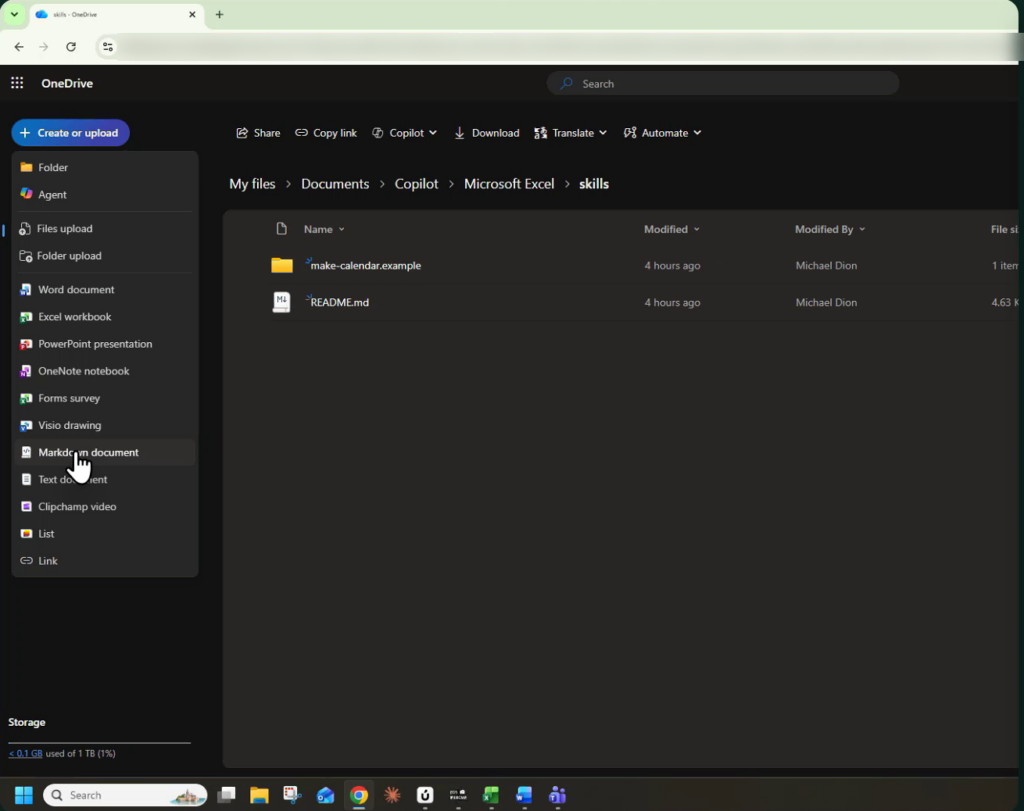This screenshot has width=1024, height=811.
Task: Click the README.md markdown file icon
Action: click(x=281, y=302)
